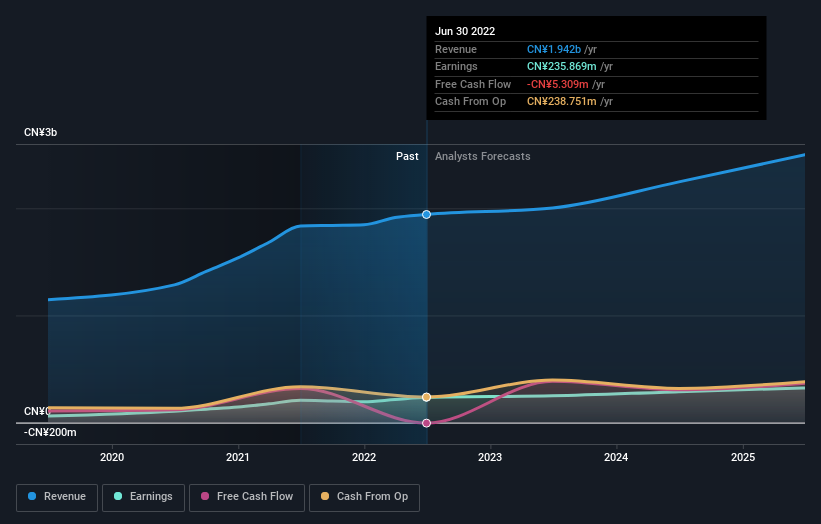Toggle the Earnings legend button
The width and height of the screenshot is (821, 524).
click(143, 497)
